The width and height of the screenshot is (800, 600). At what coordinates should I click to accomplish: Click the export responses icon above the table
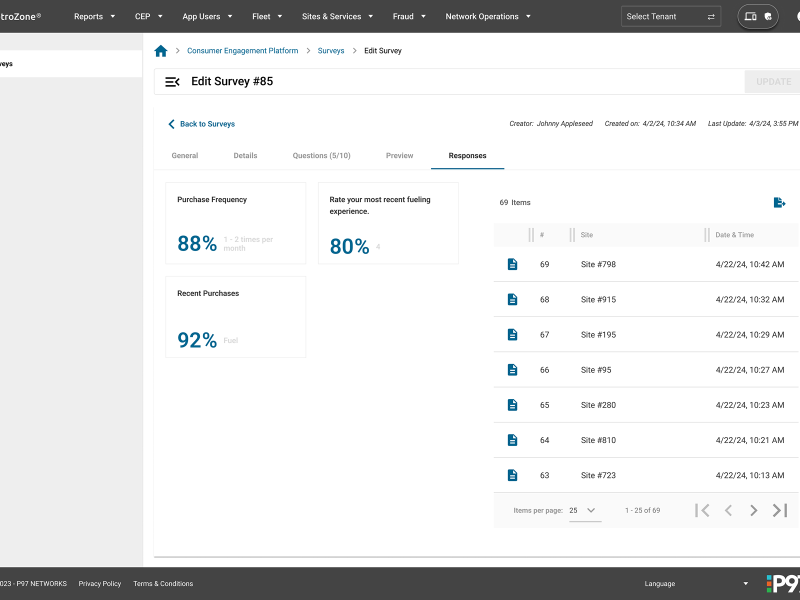[779, 202]
